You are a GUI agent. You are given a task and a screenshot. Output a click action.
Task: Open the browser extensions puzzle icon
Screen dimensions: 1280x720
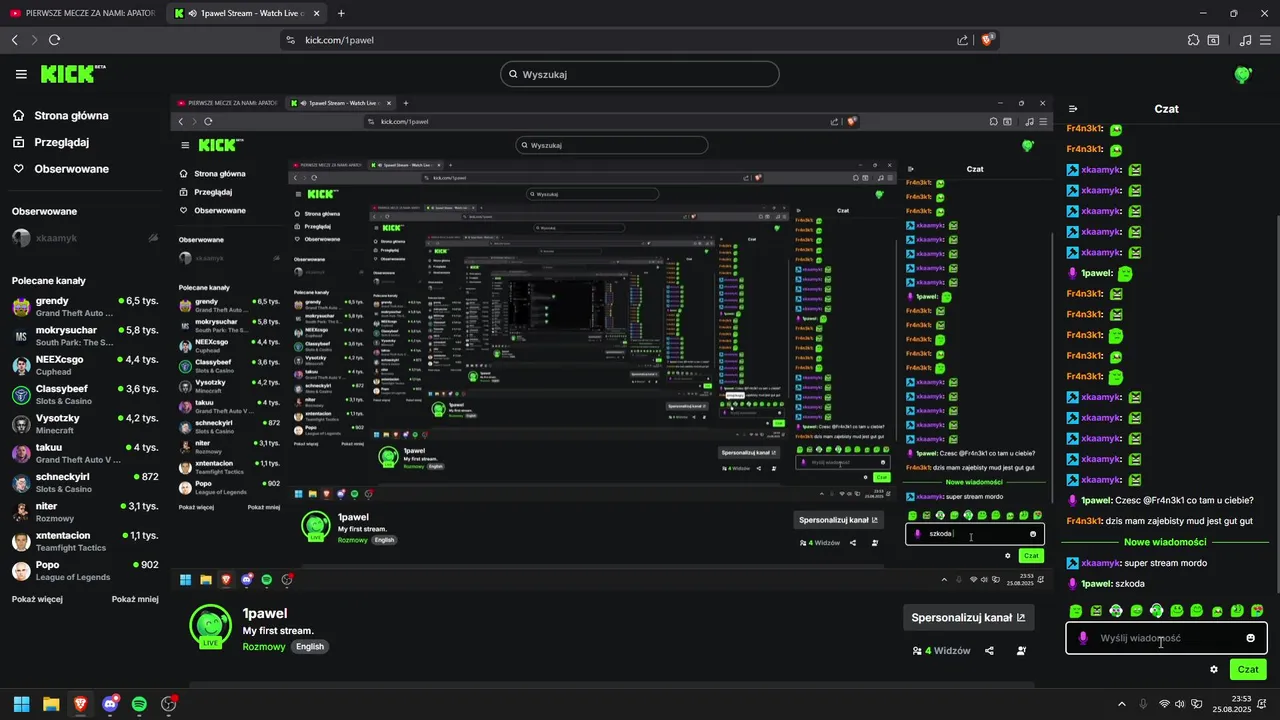coord(1193,40)
